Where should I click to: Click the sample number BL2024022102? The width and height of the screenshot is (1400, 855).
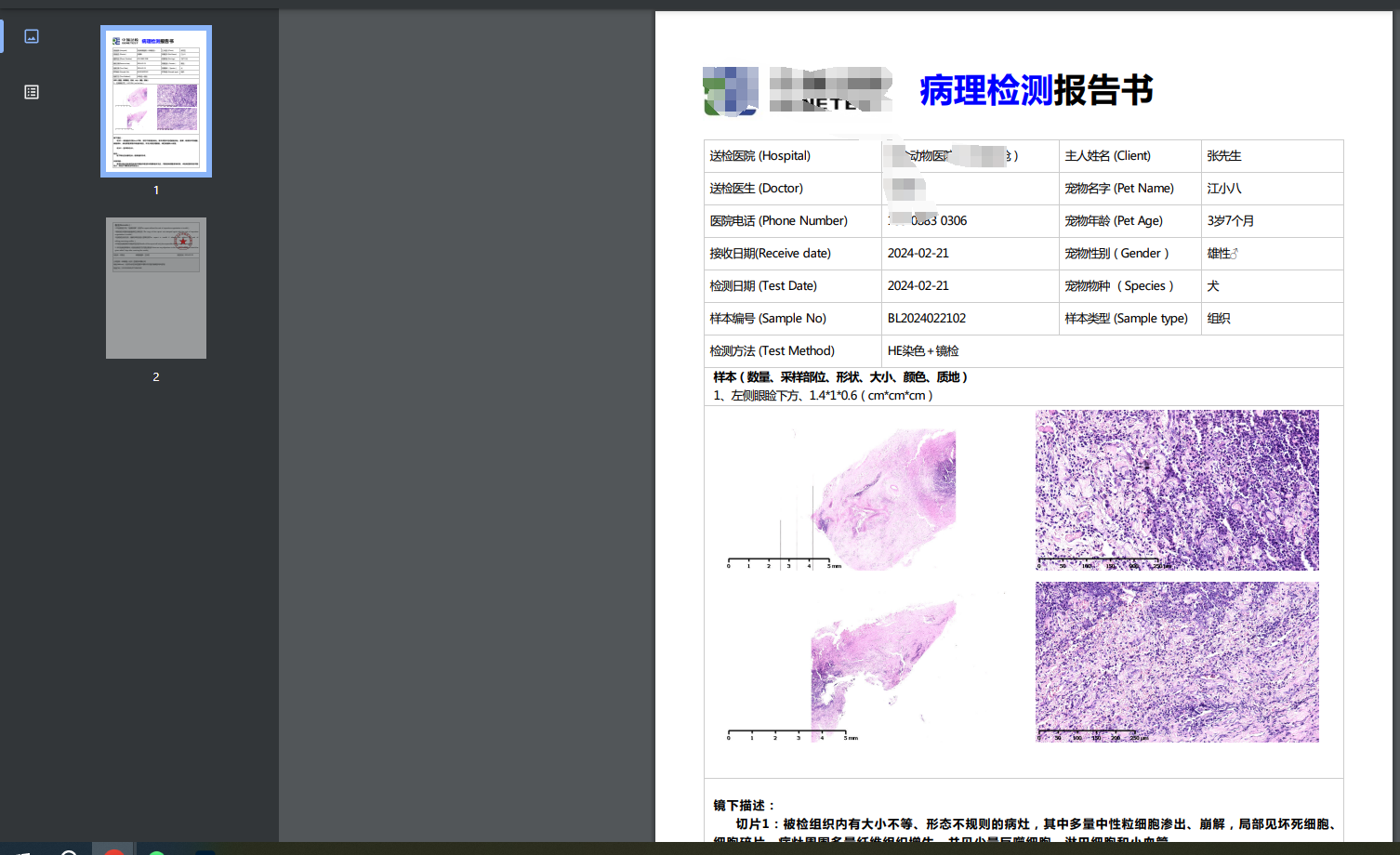click(927, 319)
